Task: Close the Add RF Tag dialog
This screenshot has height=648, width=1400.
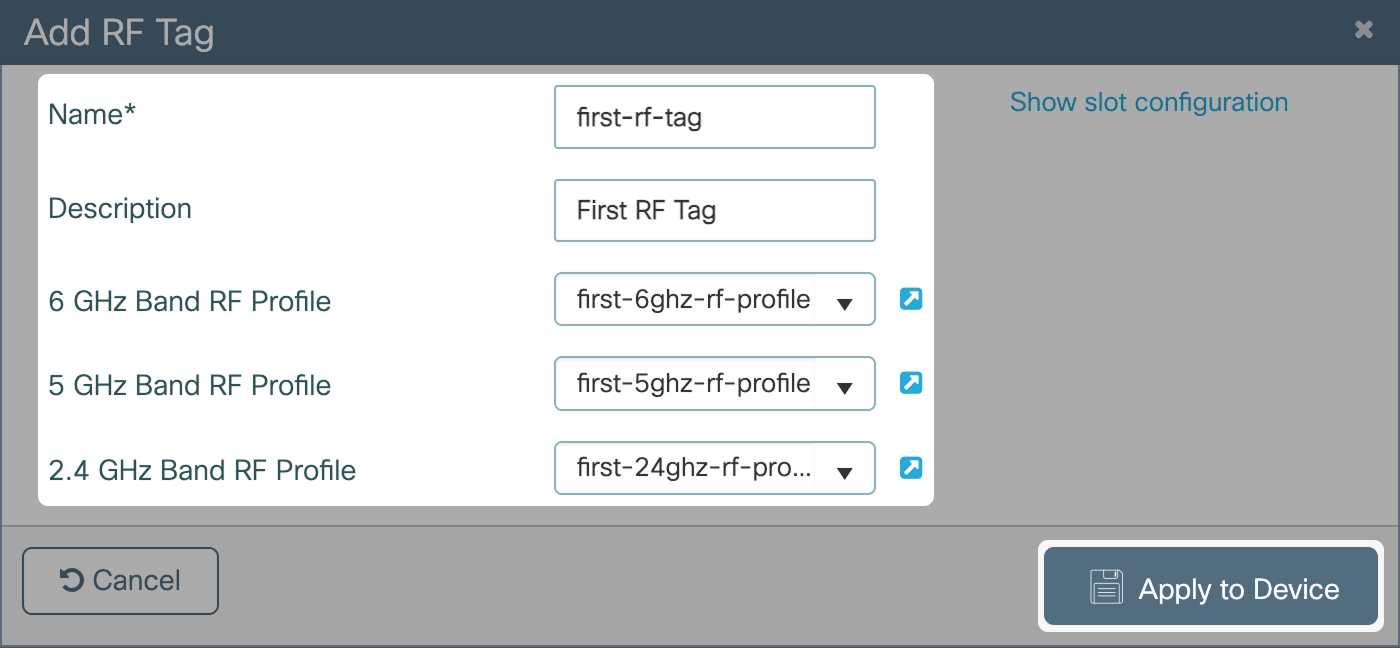Action: [1363, 30]
